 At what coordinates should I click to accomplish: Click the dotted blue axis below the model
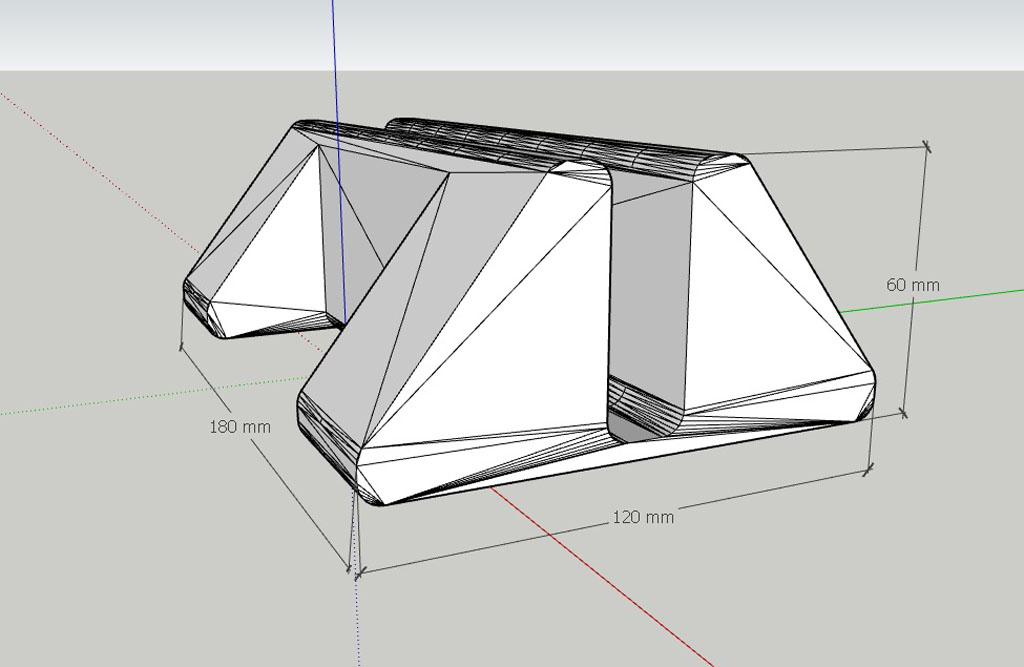[357, 620]
